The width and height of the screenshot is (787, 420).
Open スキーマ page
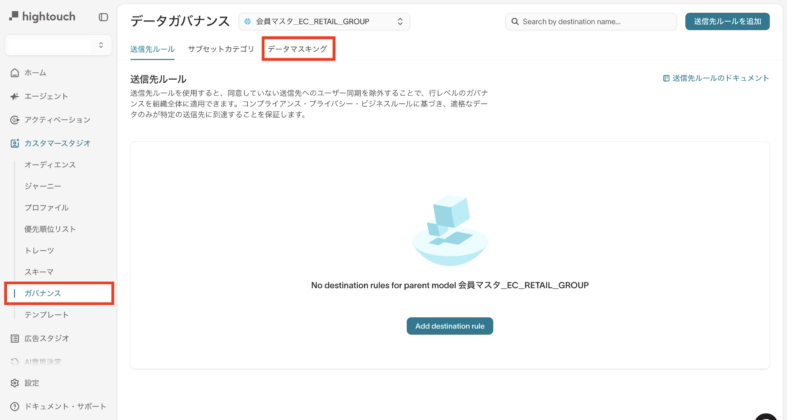coord(39,272)
